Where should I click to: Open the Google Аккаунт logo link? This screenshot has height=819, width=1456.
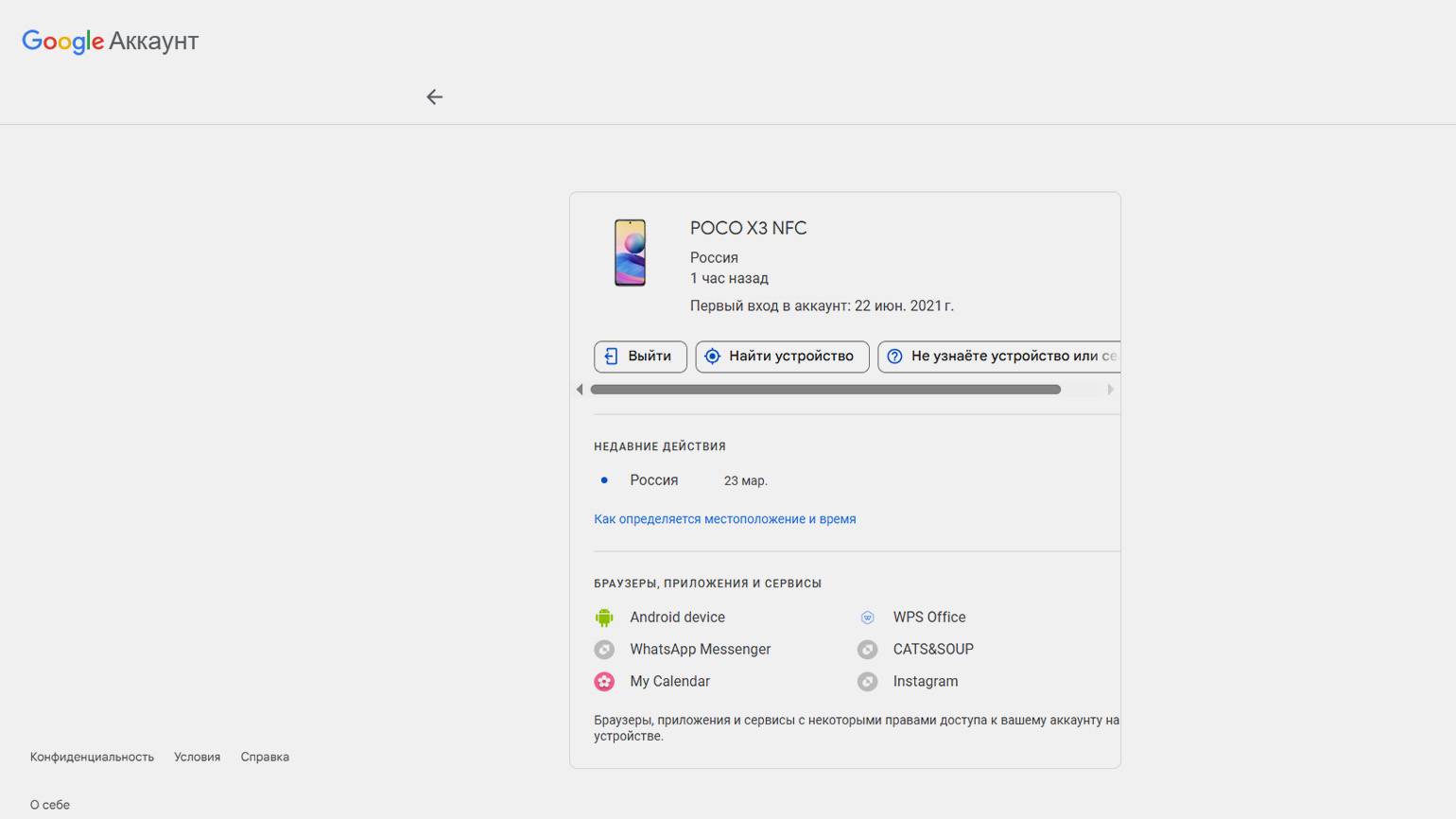pos(111,42)
